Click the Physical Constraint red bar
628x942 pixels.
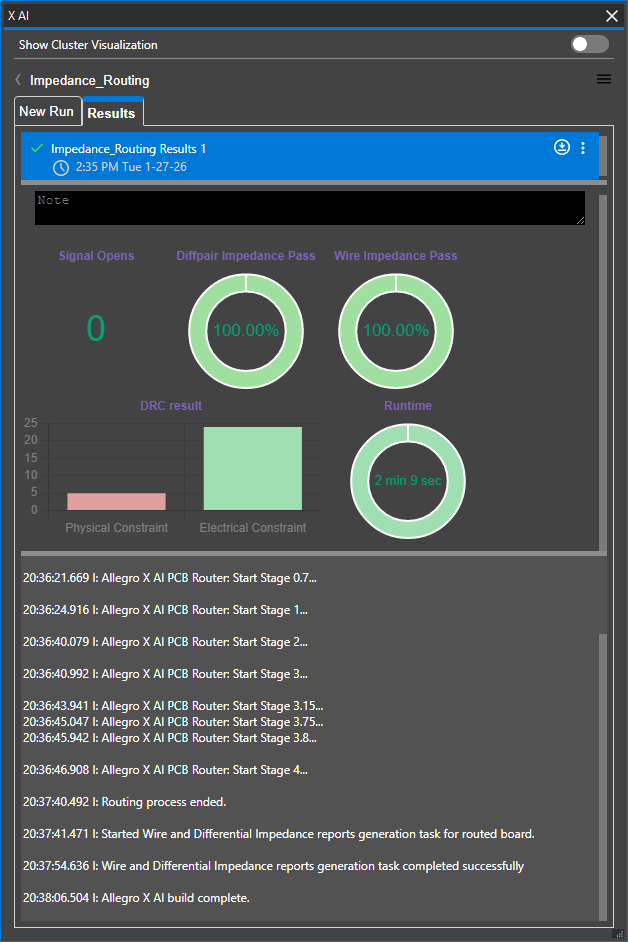[x=117, y=501]
